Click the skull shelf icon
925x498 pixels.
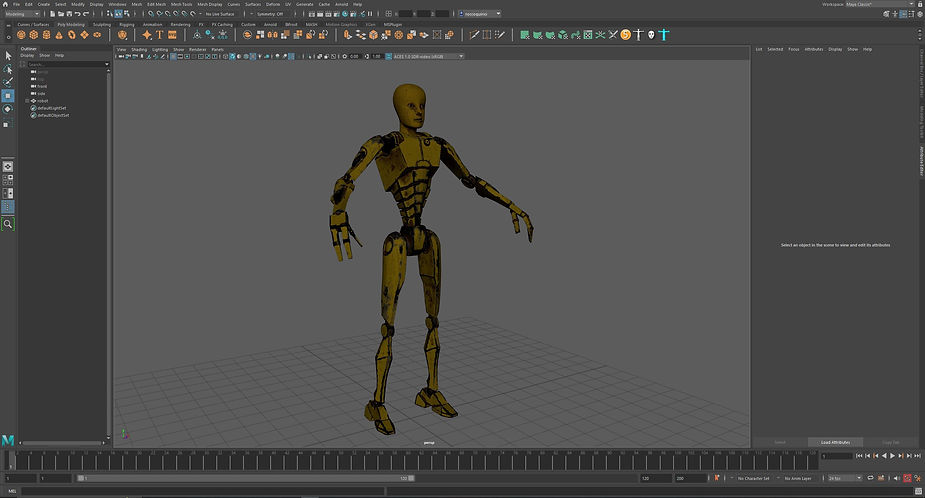pos(651,35)
